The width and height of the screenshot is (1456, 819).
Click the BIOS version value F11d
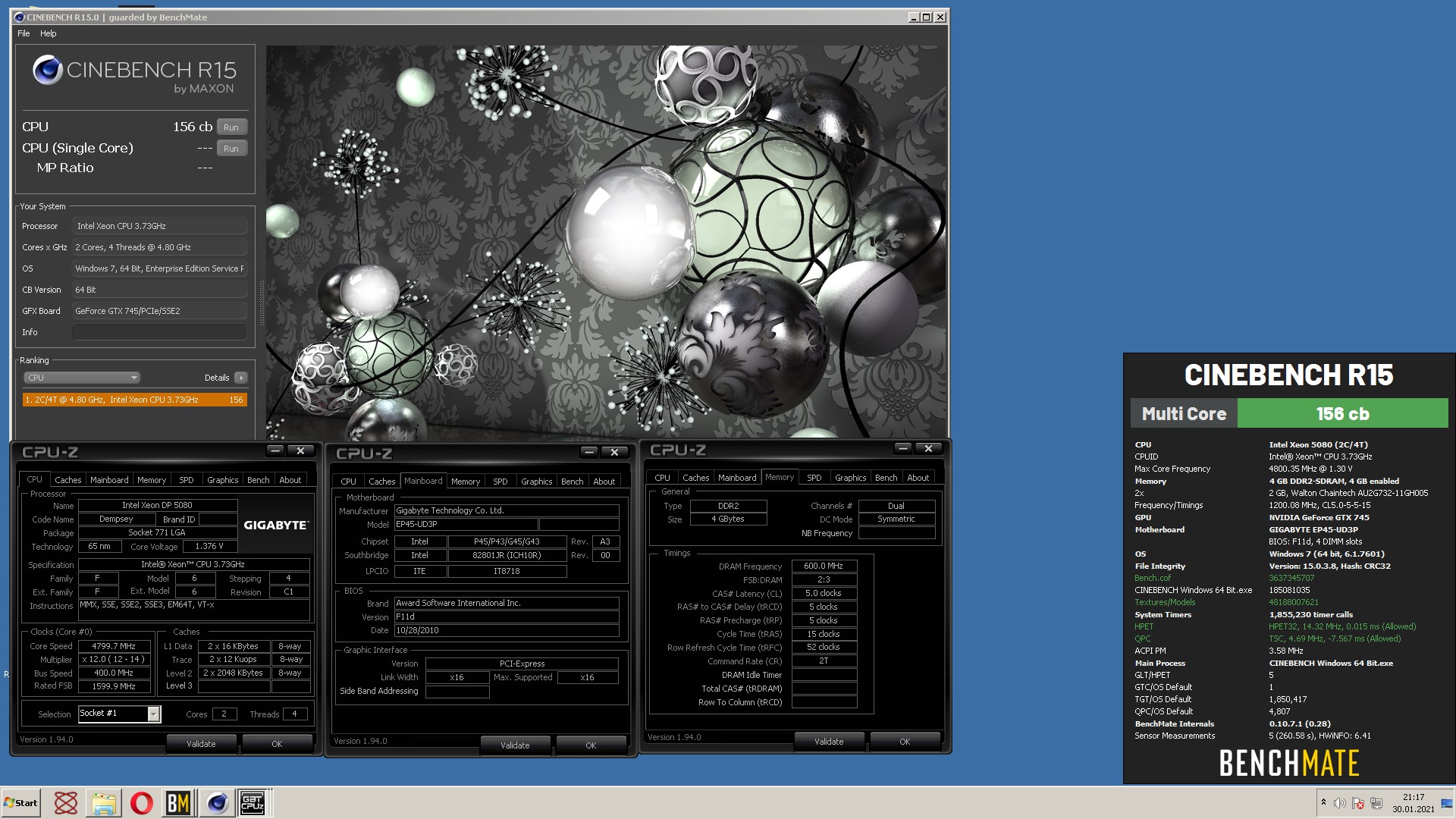point(507,617)
